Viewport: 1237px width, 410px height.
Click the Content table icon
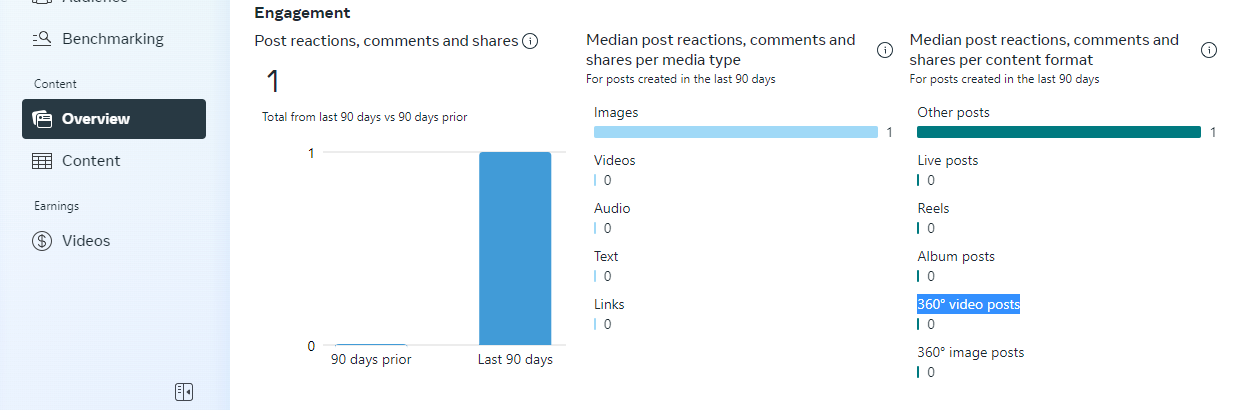click(x=42, y=161)
